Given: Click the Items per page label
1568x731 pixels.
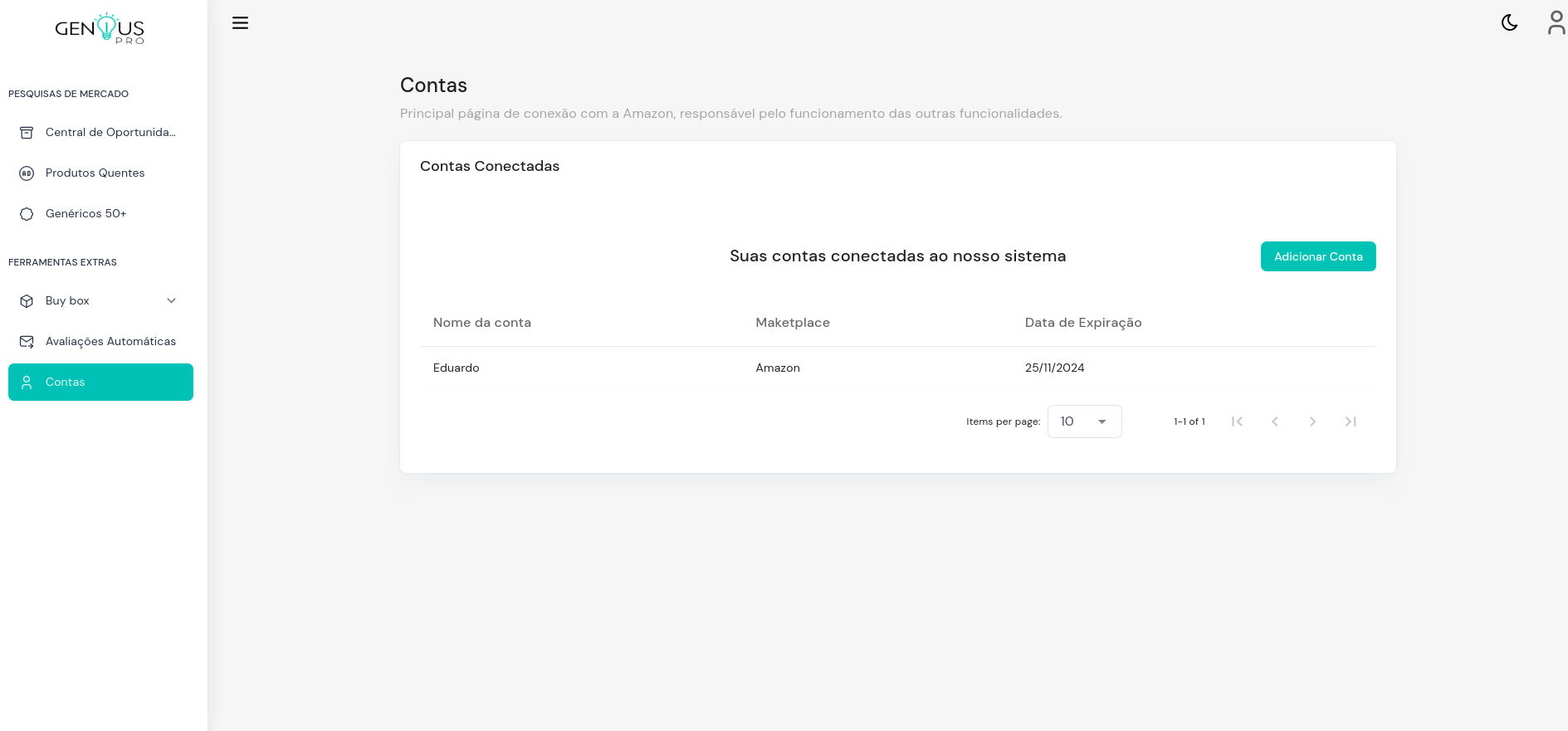Looking at the screenshot, I should coord(1003,422).
